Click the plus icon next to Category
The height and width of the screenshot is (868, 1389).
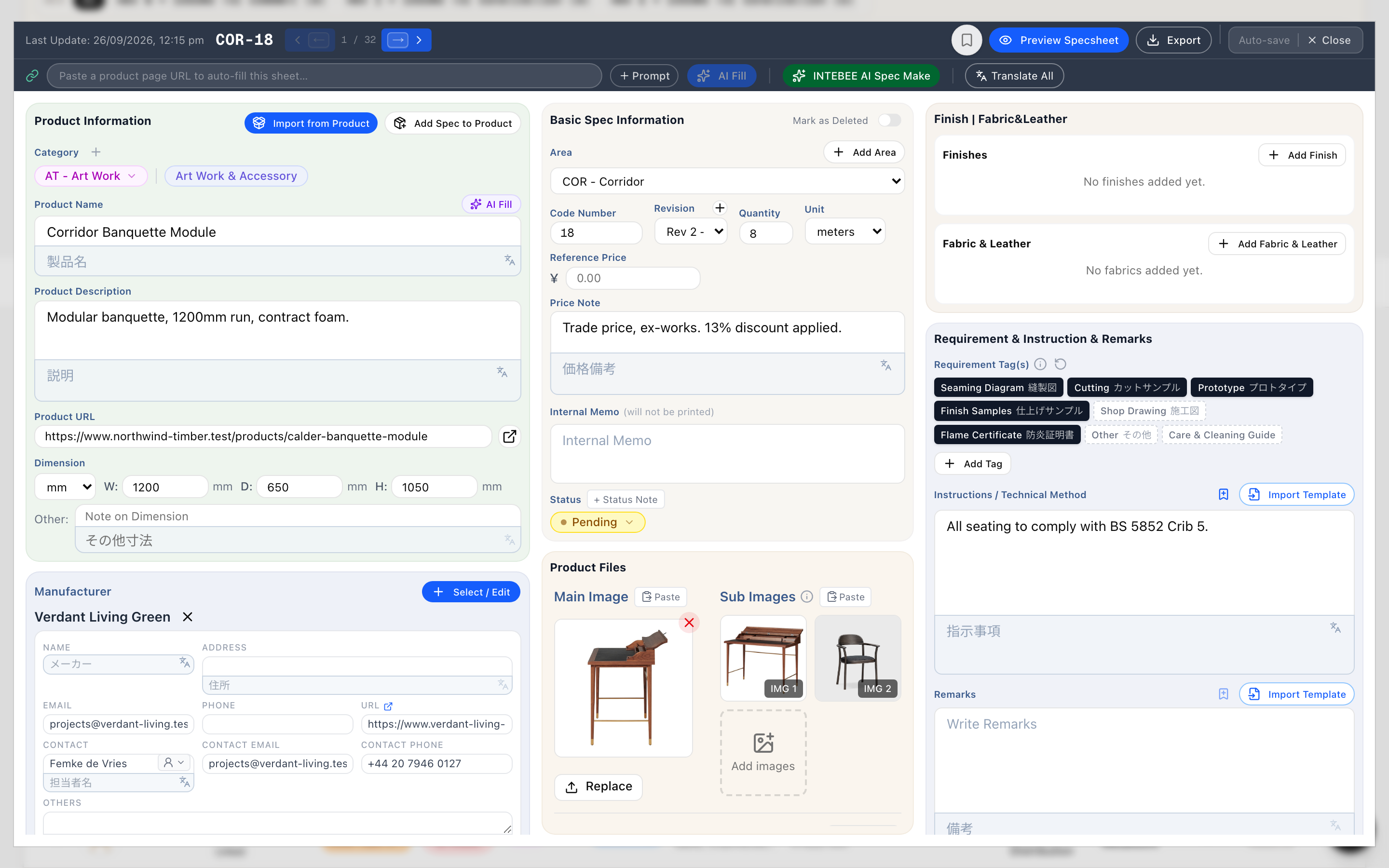(96, 152)
